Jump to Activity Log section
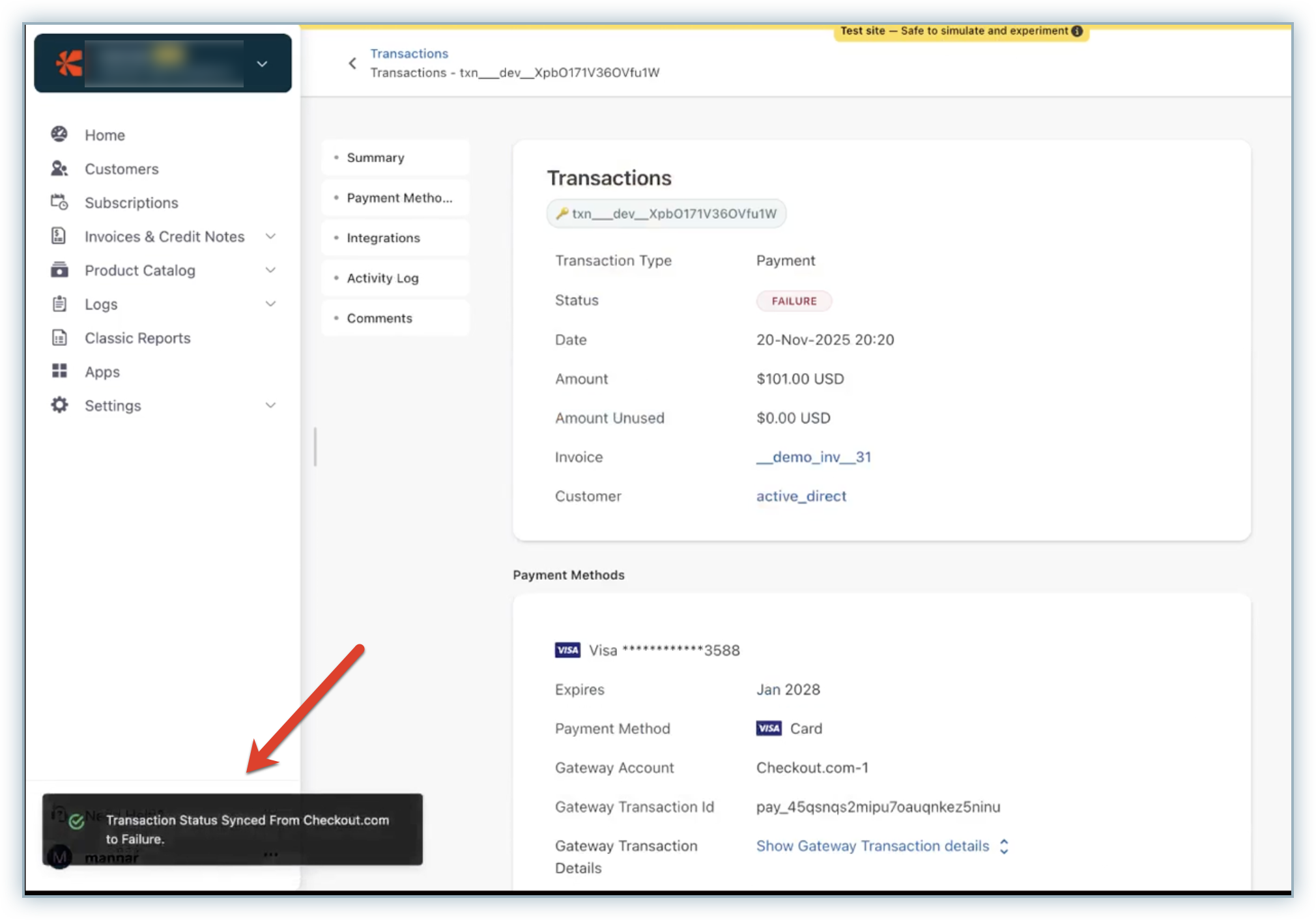The height and width of the screenshot is (920, 1316). [382, 278]
